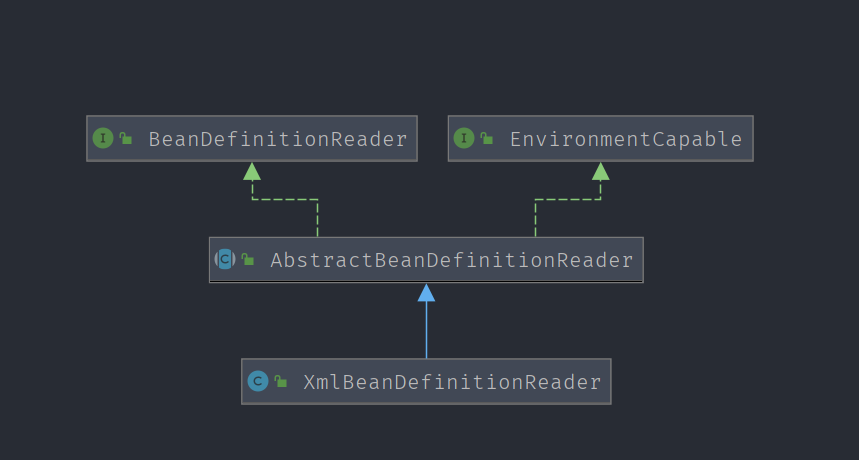Click the abstract class icon on AbstractBeanDefinitionReader

pyautogui.click(x=225, y=260)
